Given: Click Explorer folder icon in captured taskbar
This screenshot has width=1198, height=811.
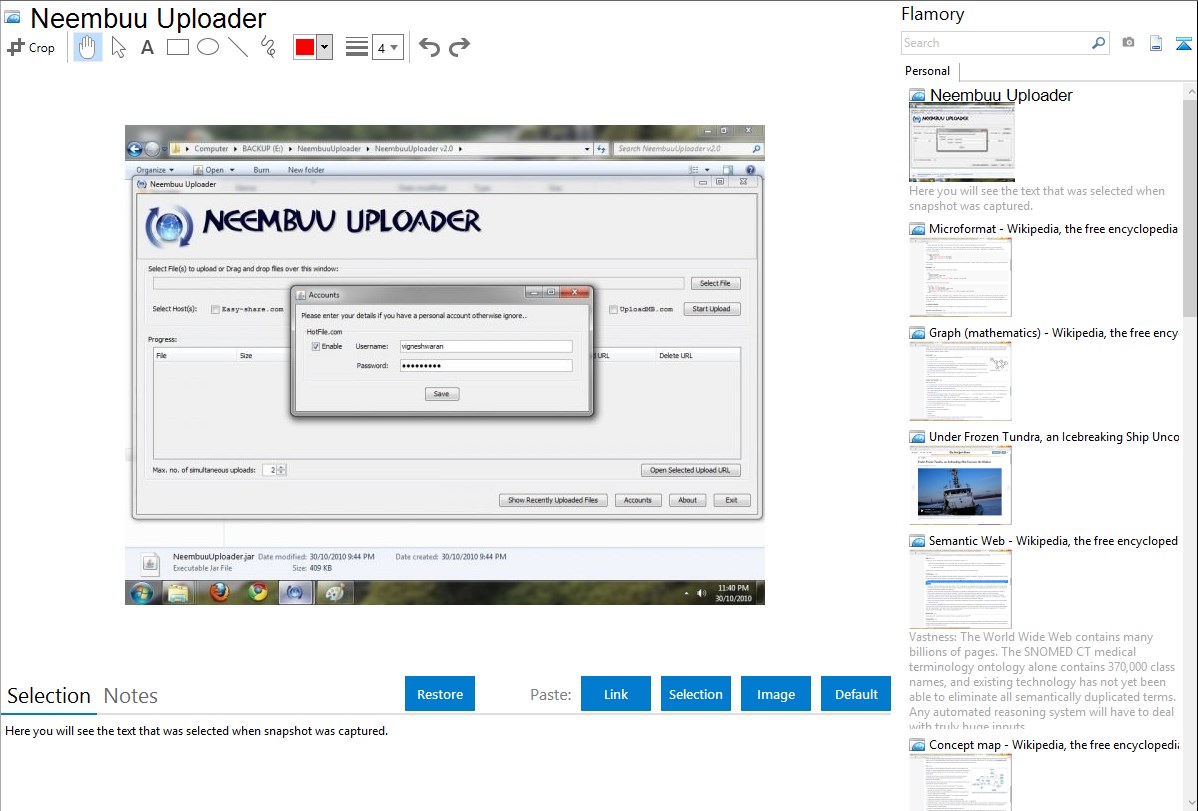Looking at the screenshot, I should click(179, 592).
